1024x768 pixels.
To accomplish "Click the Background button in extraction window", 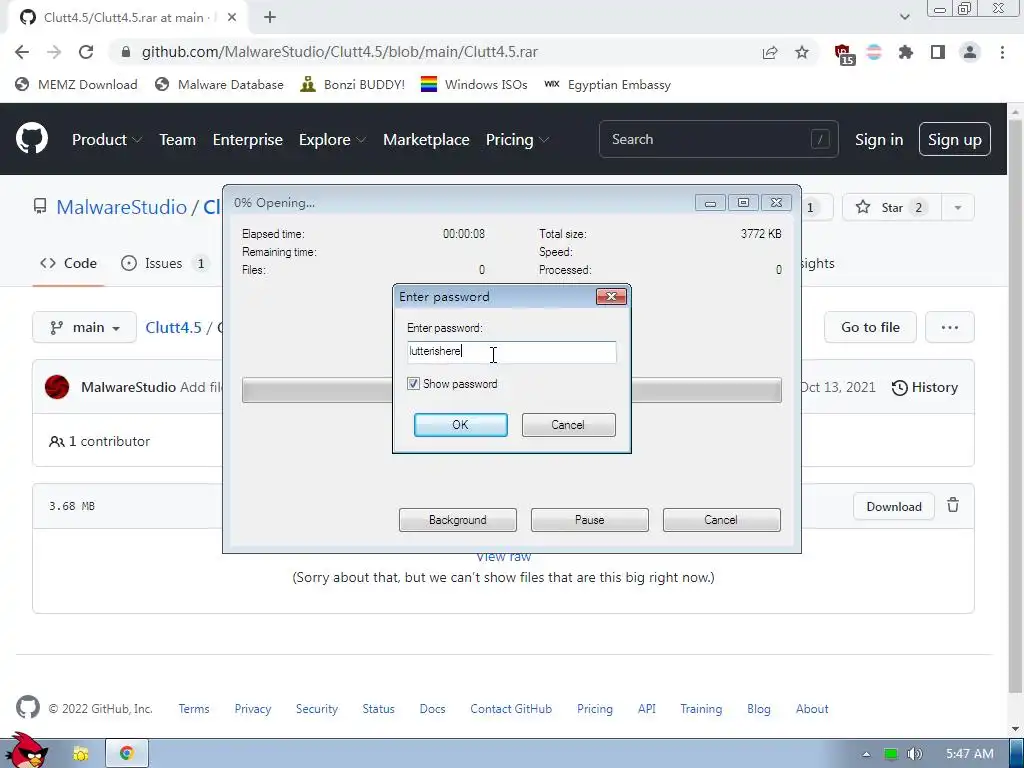I will click(458, 520).
